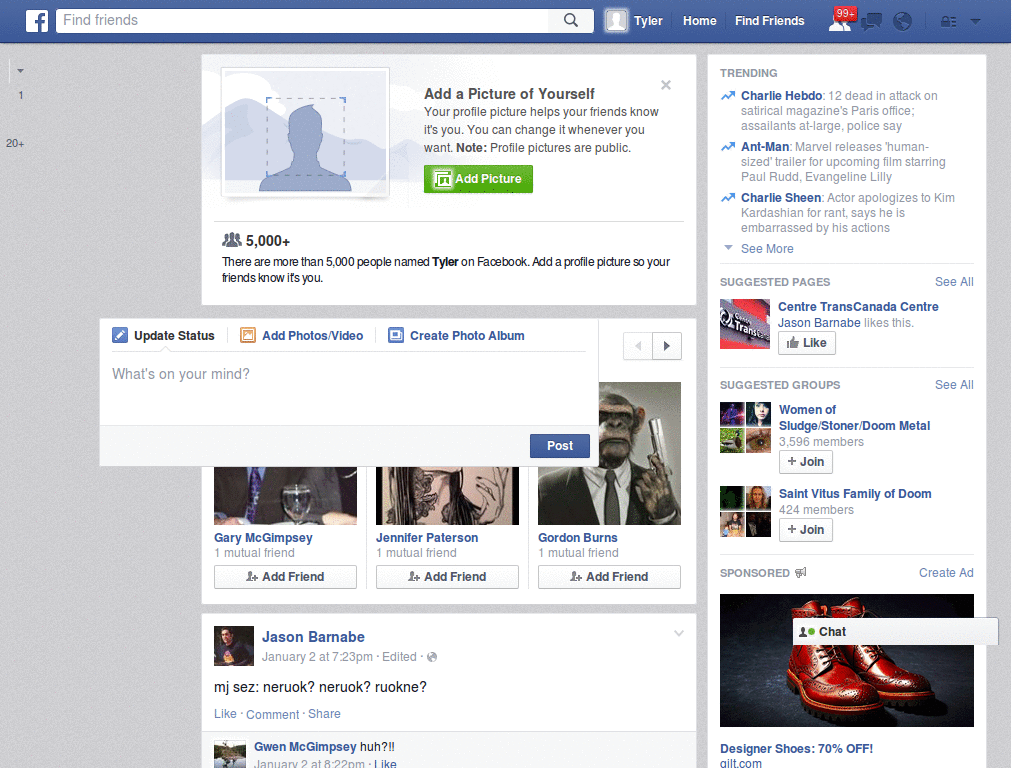The image size is (1024, 768).
Task: Click Centre TransCanada Centre page thumbnail
Action: [x=745, y=324]
